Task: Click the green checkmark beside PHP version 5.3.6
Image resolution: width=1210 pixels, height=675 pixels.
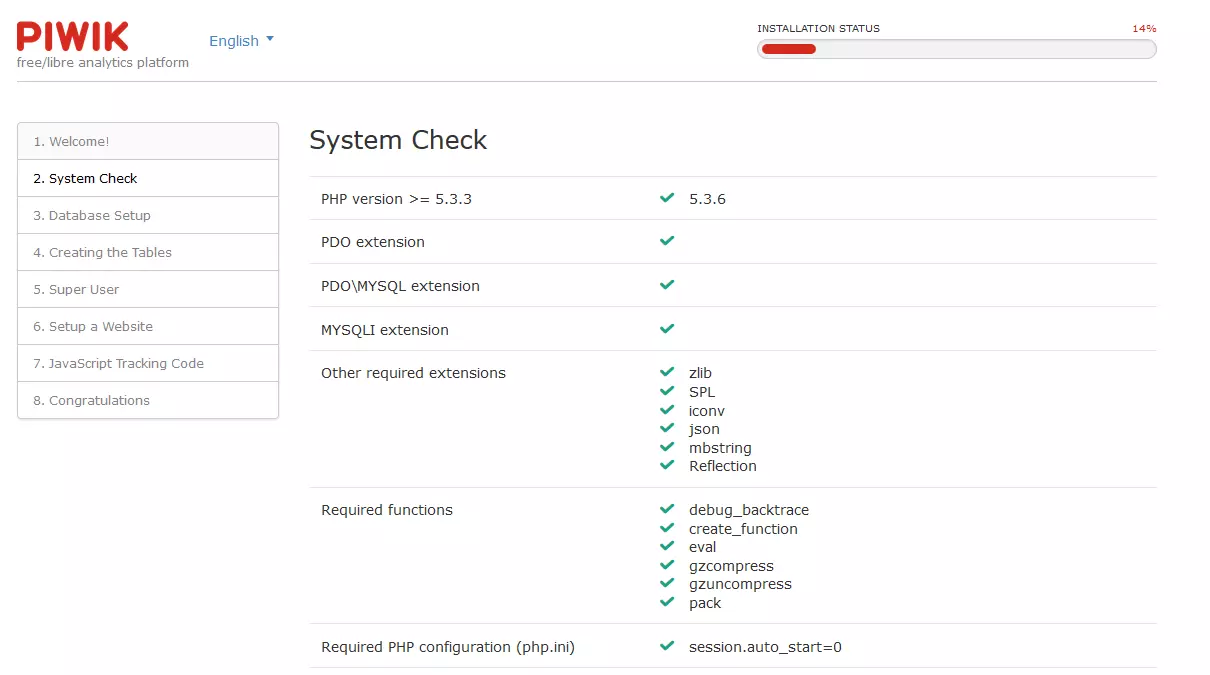Action: click(667, 198)
